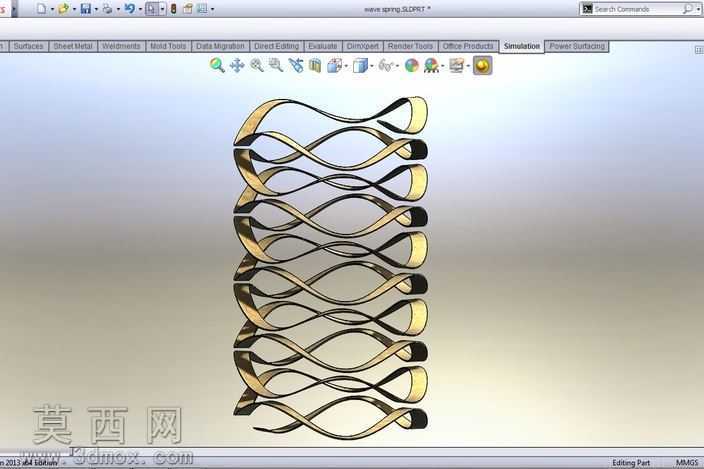Expand the Options dropdown arrow
This screenshot has height=469, width=704.
click(x=212, y=9)
